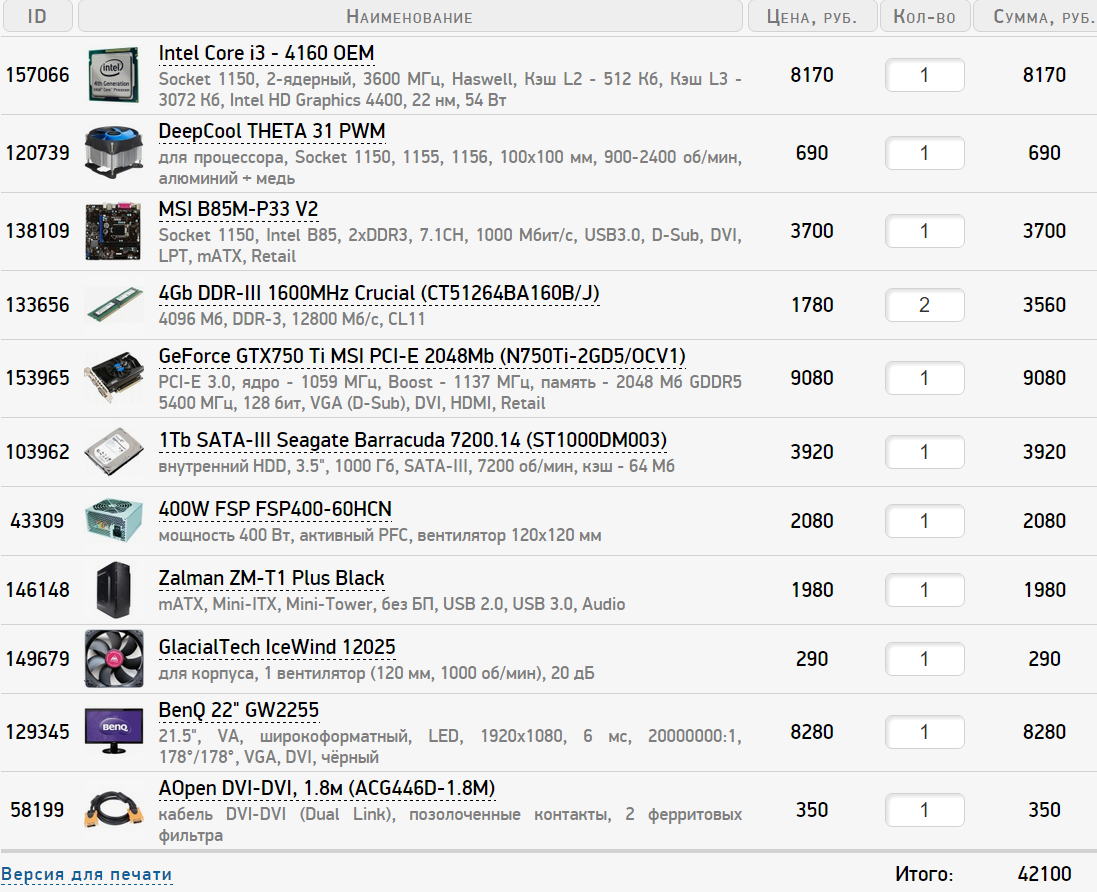Select product ID 138109
This screenshot has height=892, width=1097.
point(38,231)
